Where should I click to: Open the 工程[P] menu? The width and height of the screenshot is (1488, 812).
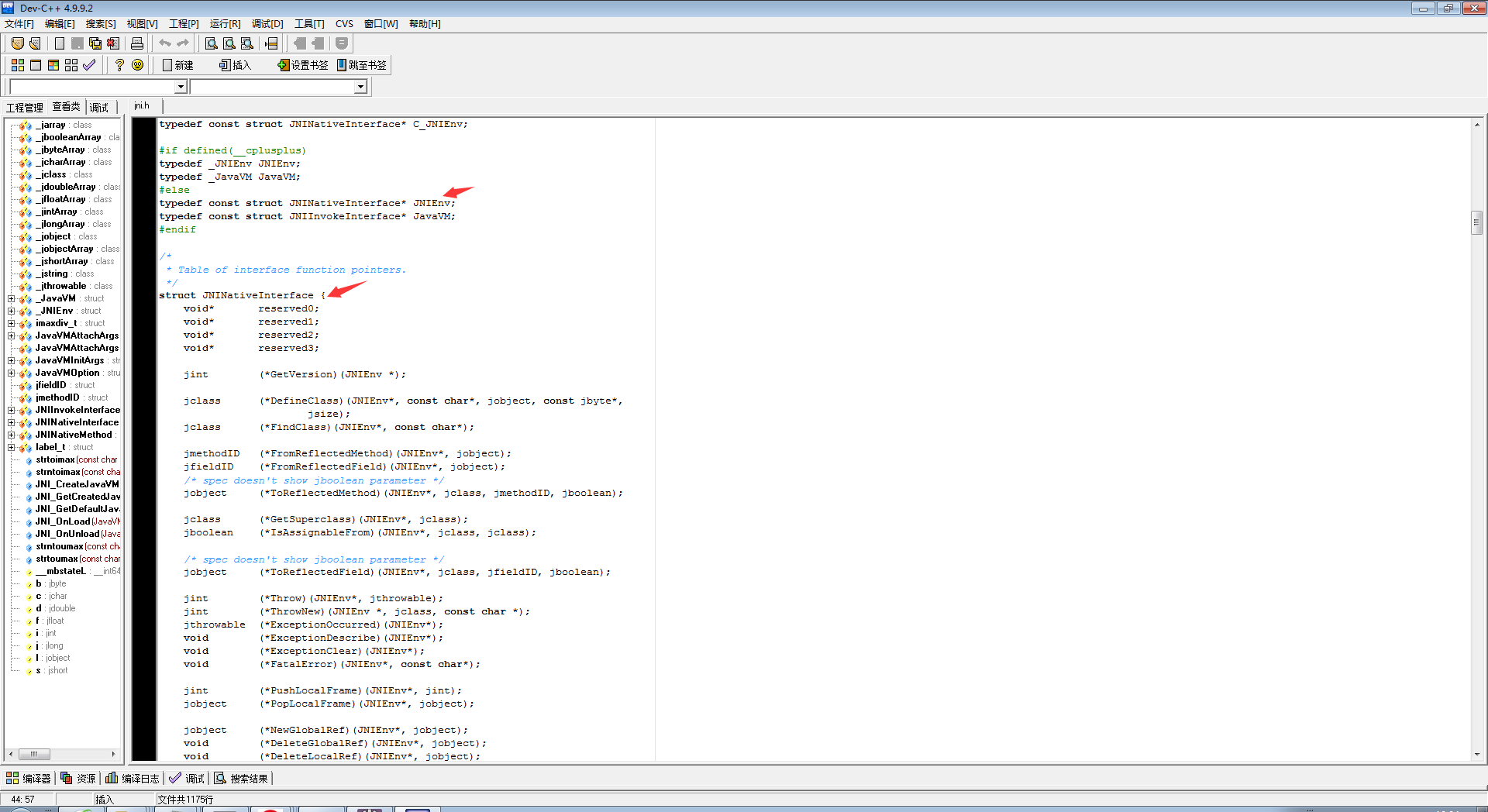184,24
